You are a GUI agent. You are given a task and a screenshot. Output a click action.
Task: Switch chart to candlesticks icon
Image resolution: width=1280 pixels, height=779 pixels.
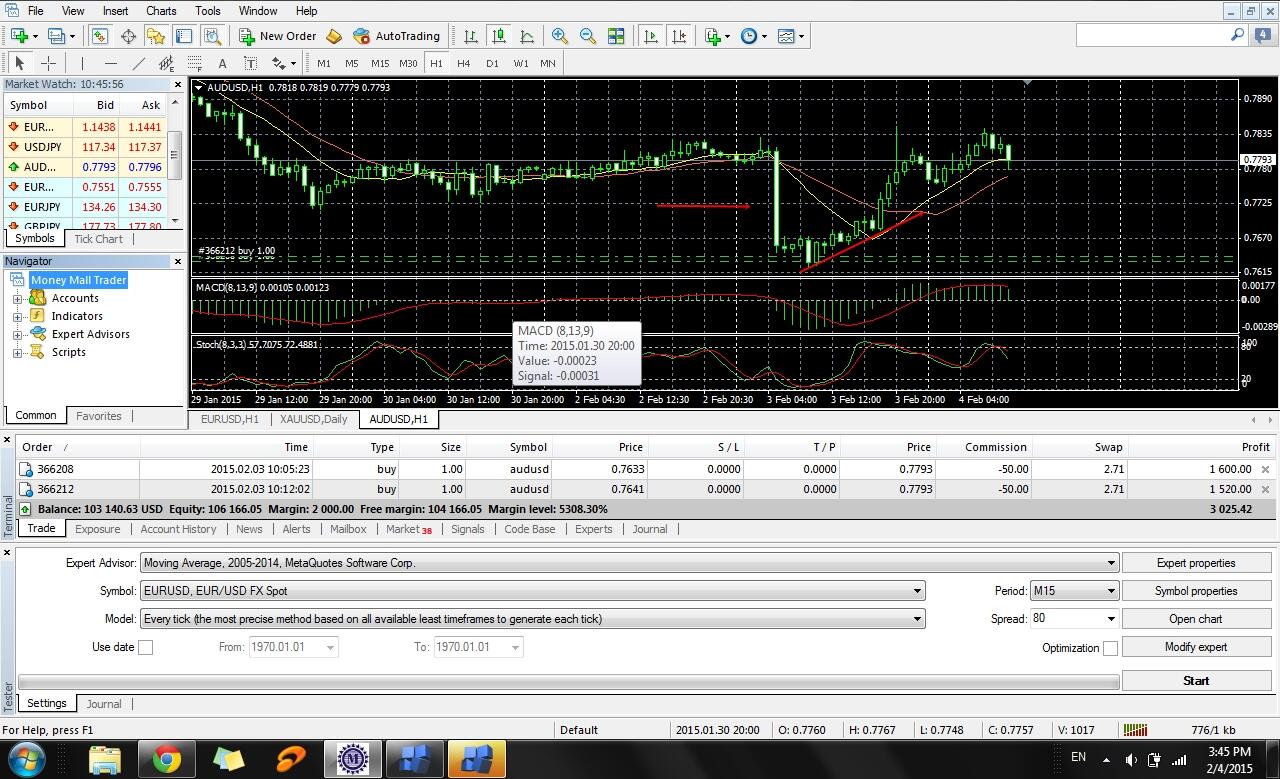coord(499,36)
